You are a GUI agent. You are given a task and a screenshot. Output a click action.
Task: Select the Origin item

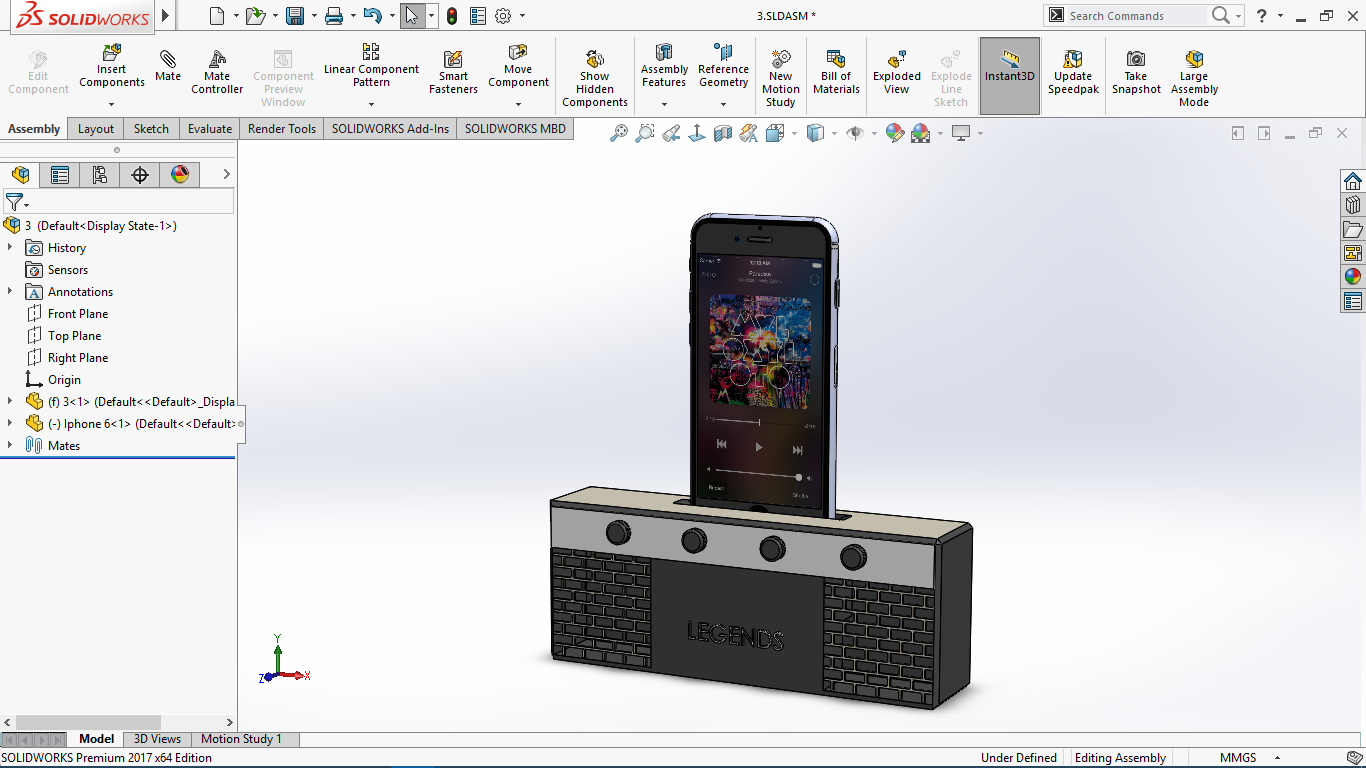pos(64,380)
